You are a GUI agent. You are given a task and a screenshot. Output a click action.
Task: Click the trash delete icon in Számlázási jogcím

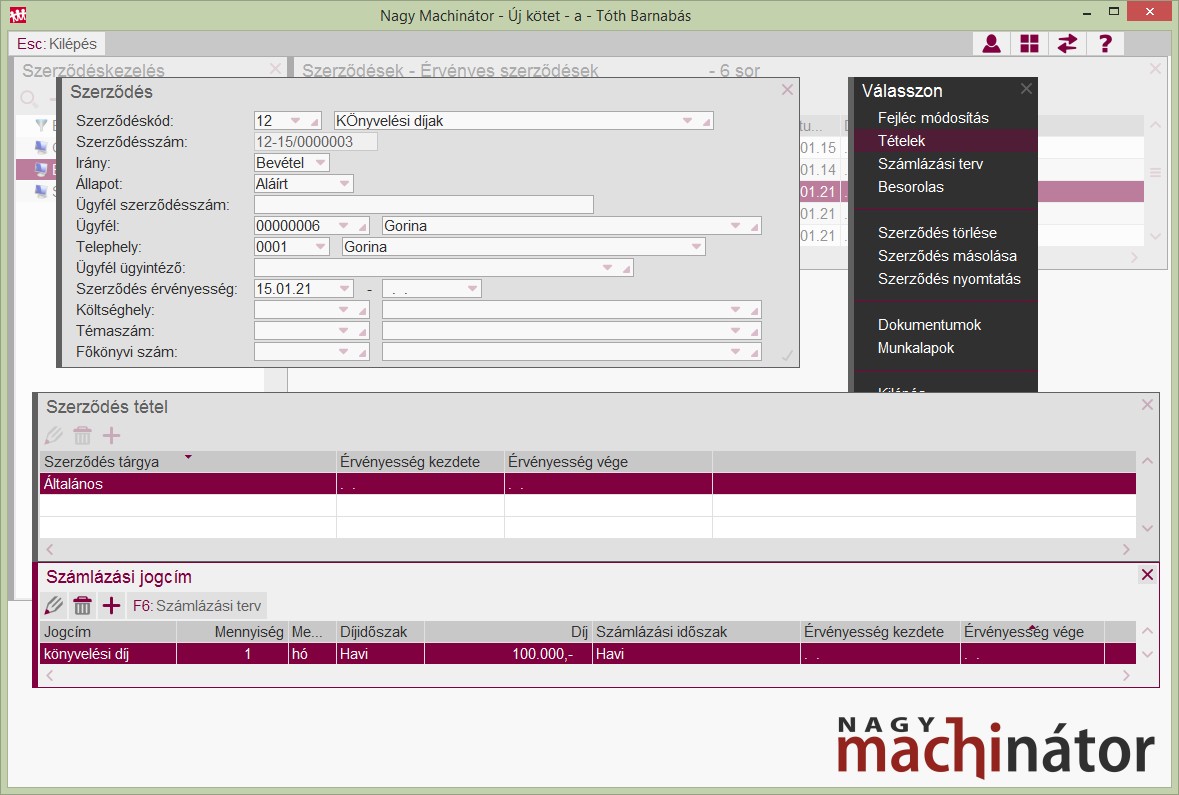83,605
